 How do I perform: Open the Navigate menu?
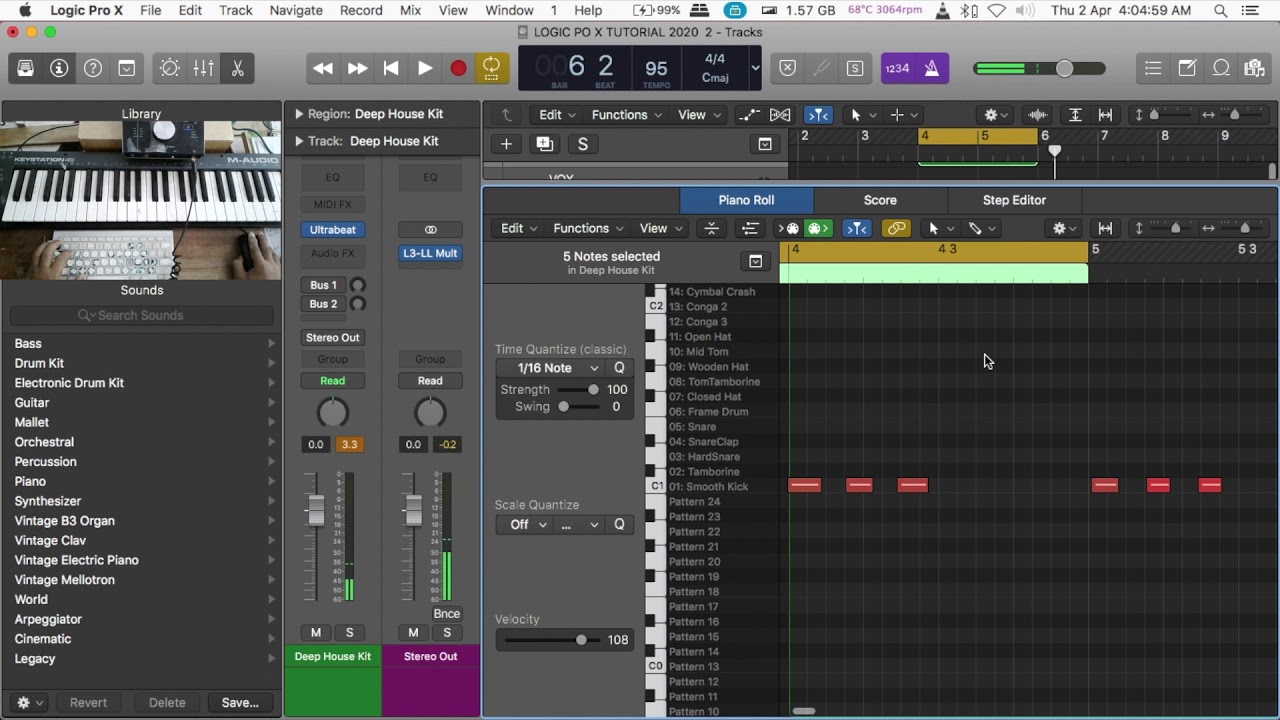point(296,10)
